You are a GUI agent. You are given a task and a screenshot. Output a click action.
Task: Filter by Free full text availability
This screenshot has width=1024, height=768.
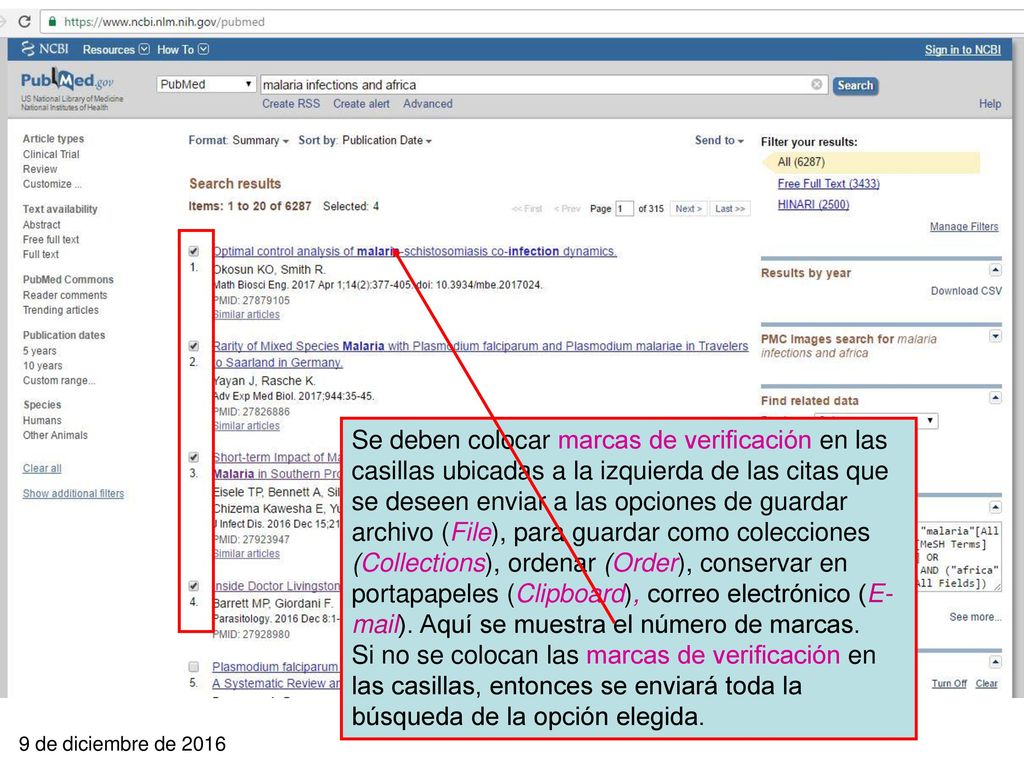pyautogui.click(x=51, y=240)
